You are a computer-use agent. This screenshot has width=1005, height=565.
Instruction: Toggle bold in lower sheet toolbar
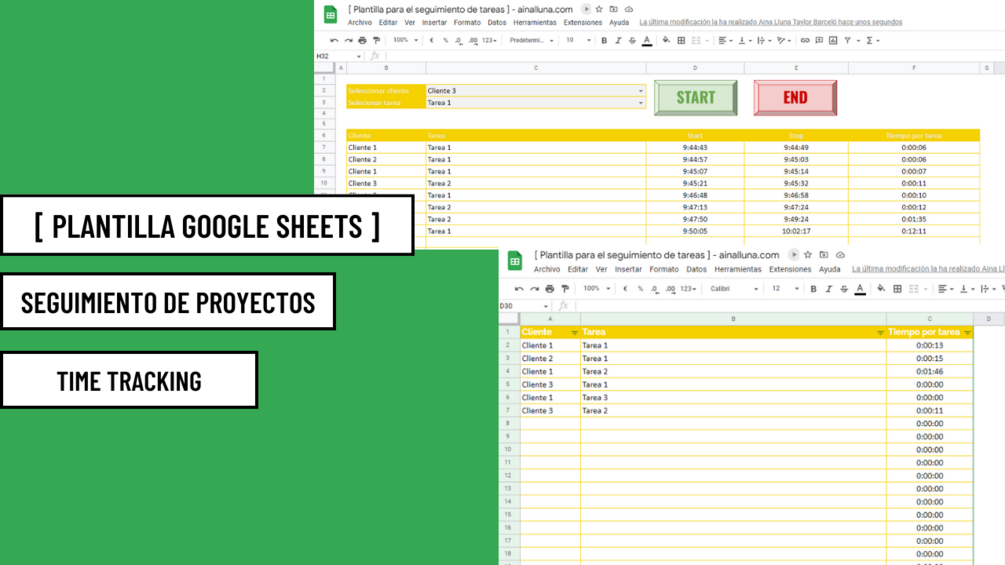(813, 289)
